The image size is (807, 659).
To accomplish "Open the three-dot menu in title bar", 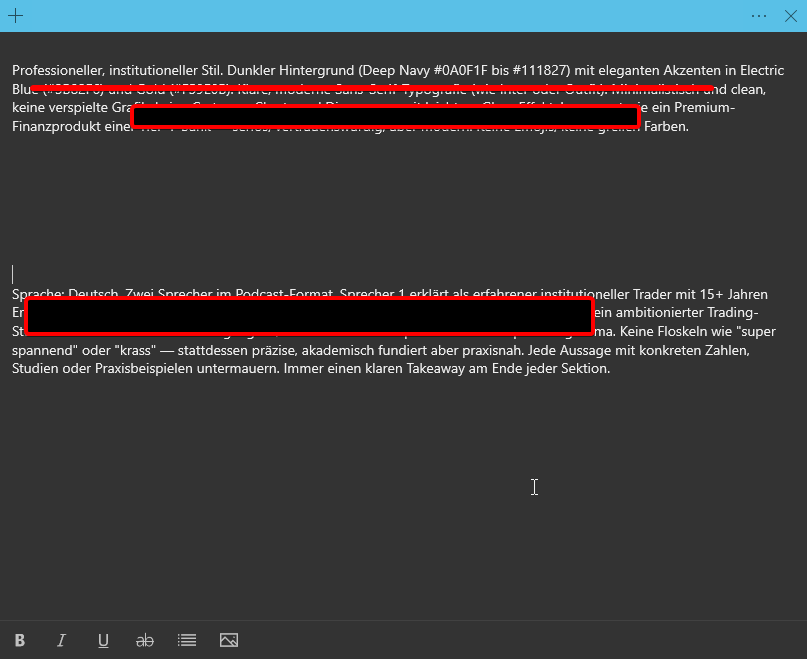I will coord(759,16).
